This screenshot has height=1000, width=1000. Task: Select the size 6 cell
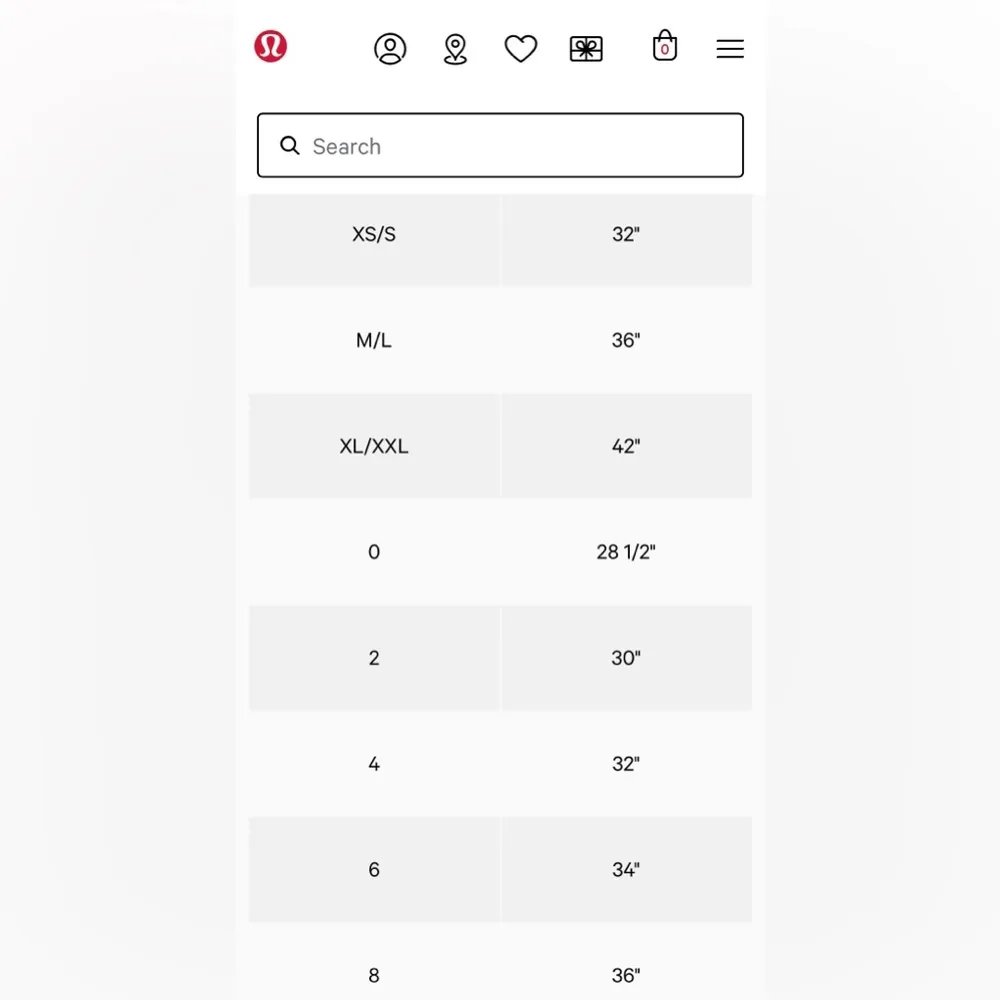click(x=374, y=870)
